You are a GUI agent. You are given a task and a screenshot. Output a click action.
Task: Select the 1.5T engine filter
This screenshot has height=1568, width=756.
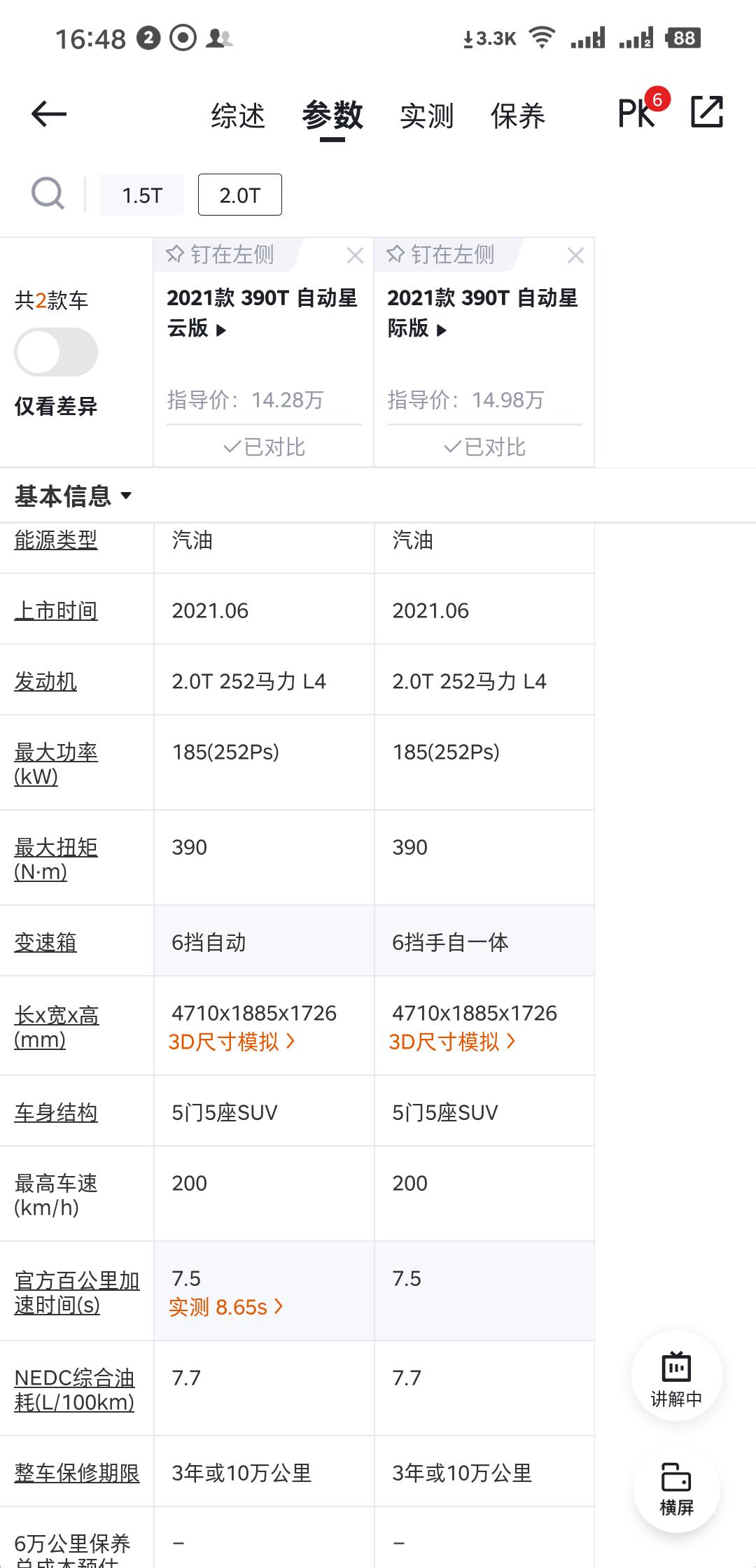[x=142, y=195]
